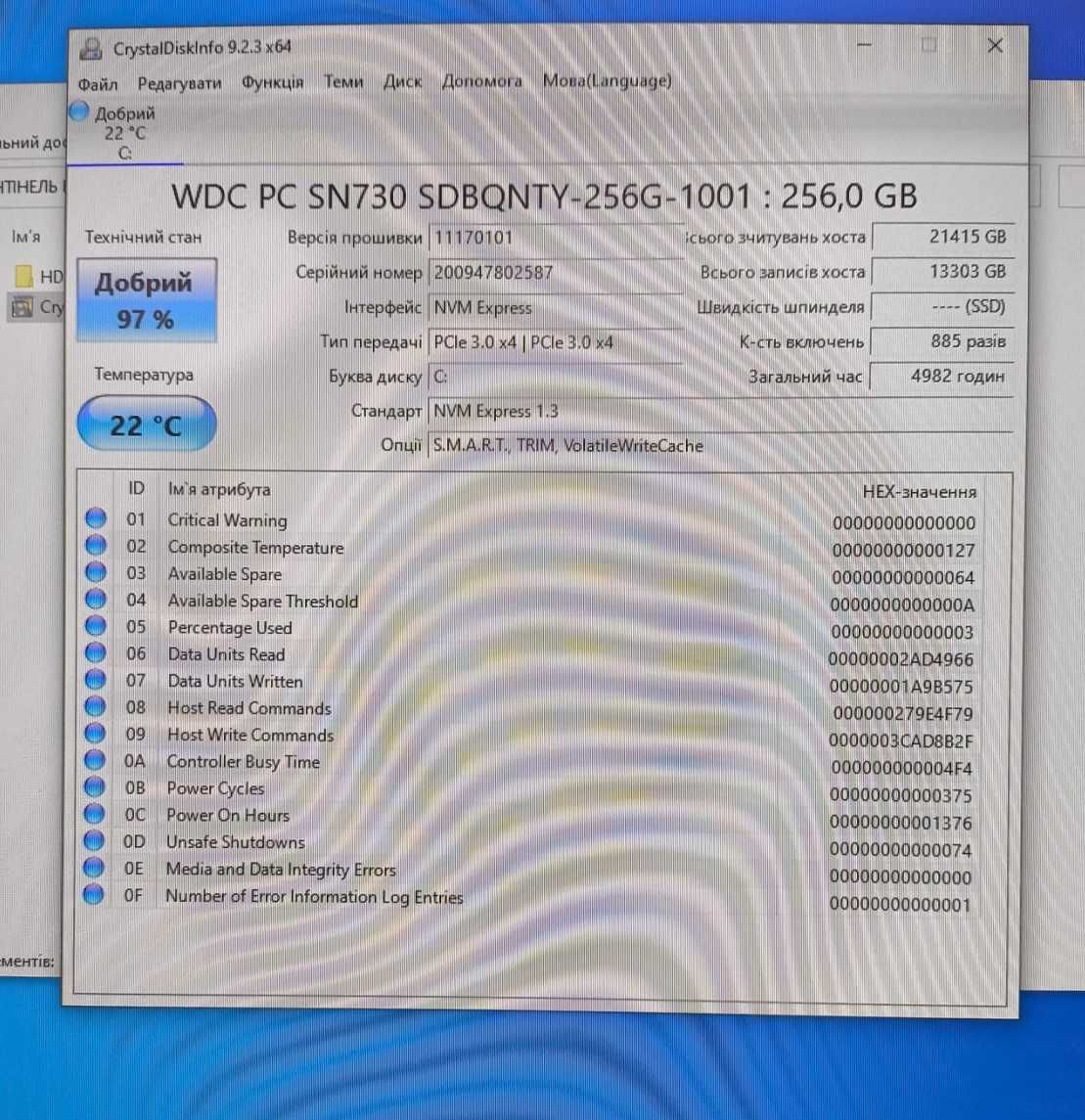The image size is (1085, 1120).
Task: Click the ID column header
Action: [136, 488]
